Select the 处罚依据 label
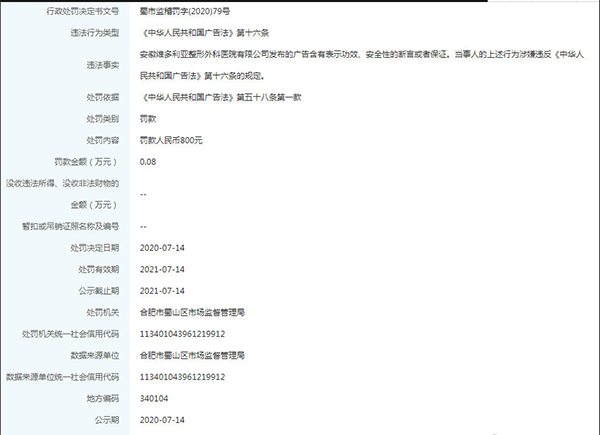 tap(103, 97)
